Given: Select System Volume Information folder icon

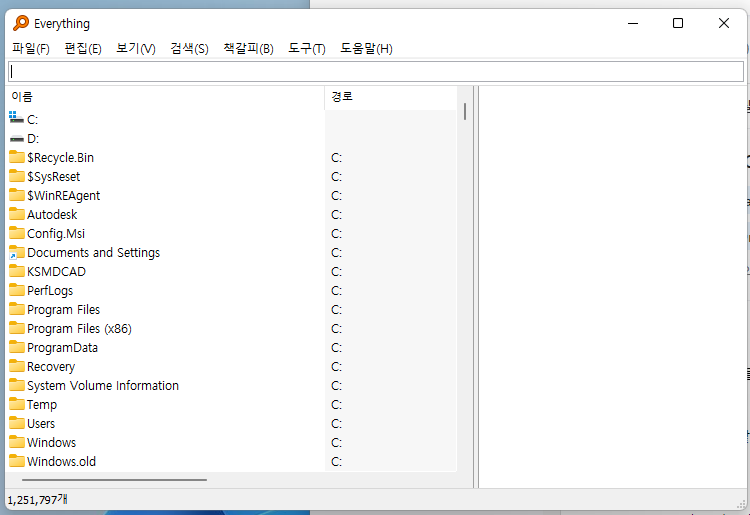Looking at the screenshot, I should coord(17,385).
